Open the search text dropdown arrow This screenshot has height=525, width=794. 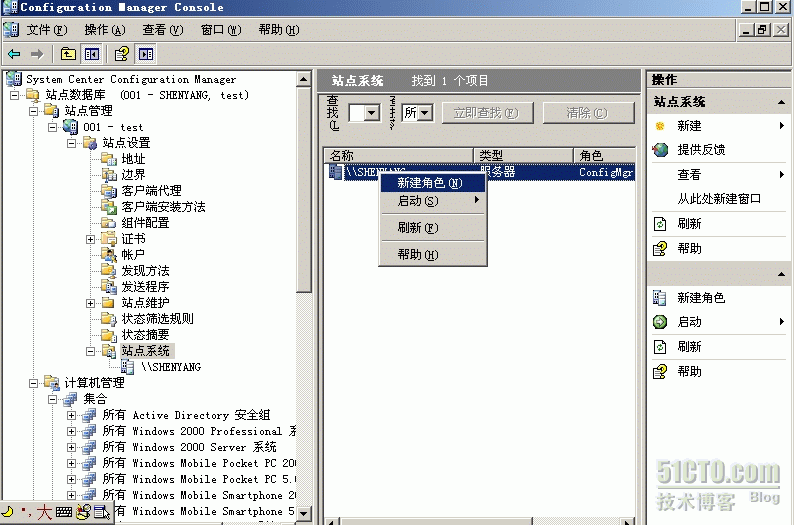372,112
